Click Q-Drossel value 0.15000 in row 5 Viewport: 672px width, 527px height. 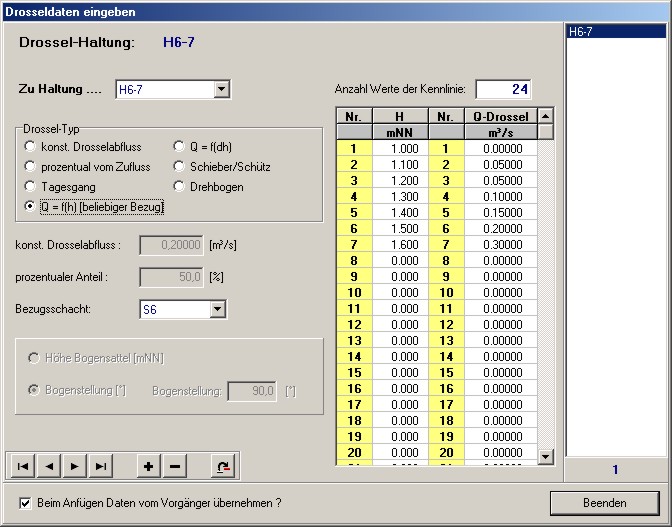pos(501,213)
